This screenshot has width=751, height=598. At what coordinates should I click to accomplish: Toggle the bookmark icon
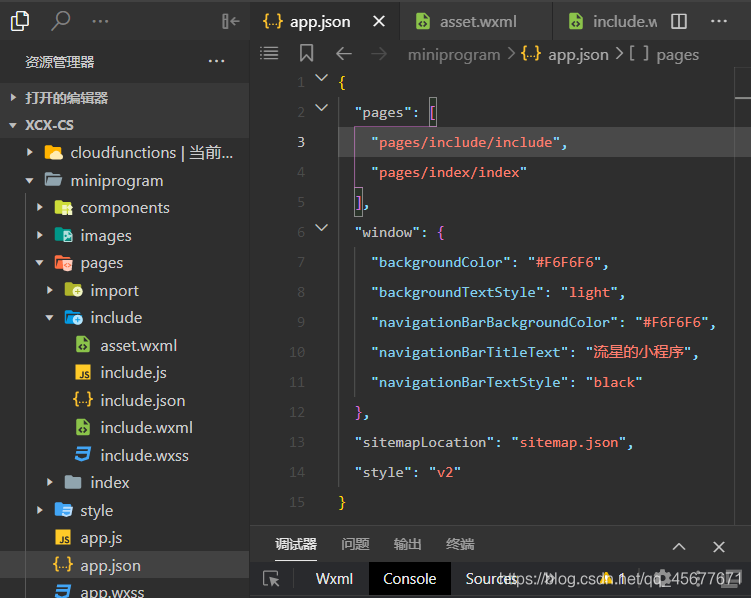[x=307, y=53]
